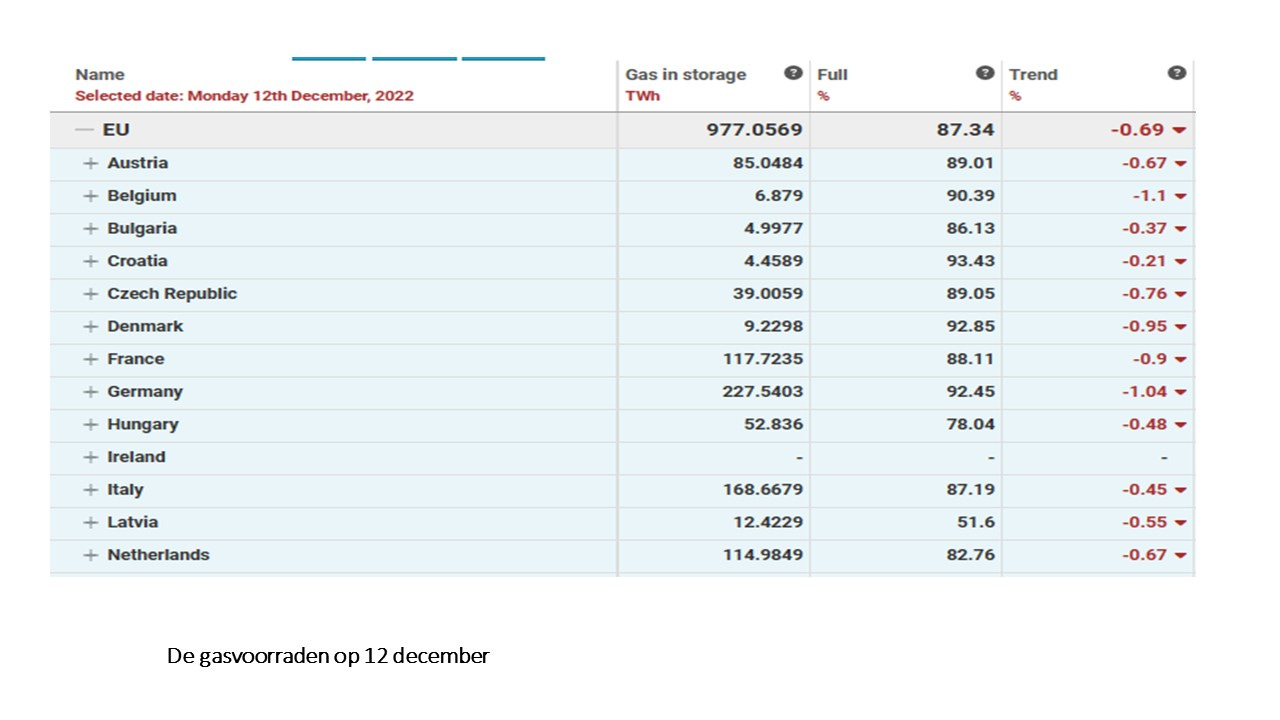Expand the Austria row
1280x720 pixels.
pyautogui.click(x=91, y=163)
